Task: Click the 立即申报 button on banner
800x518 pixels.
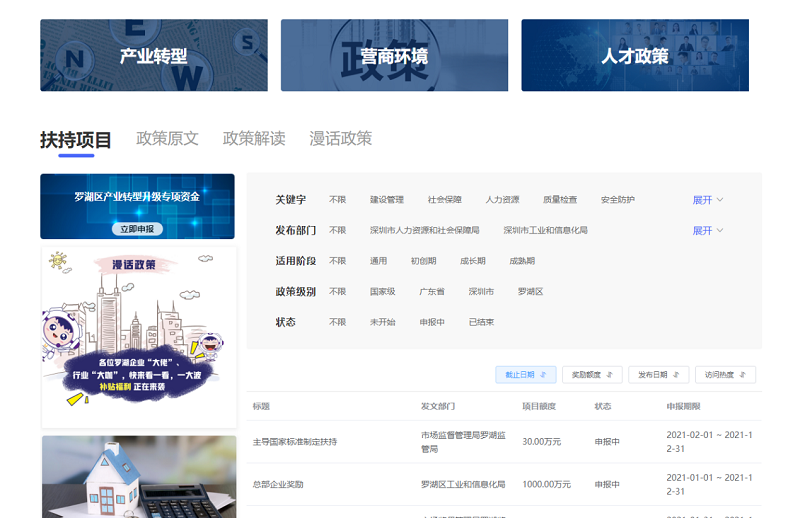Action: (137, 229)
